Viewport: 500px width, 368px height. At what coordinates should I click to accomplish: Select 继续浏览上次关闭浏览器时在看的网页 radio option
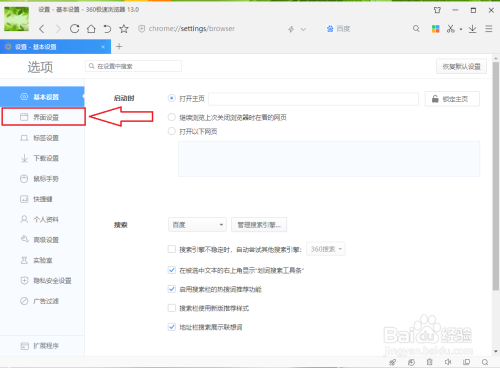pos(171,117)
